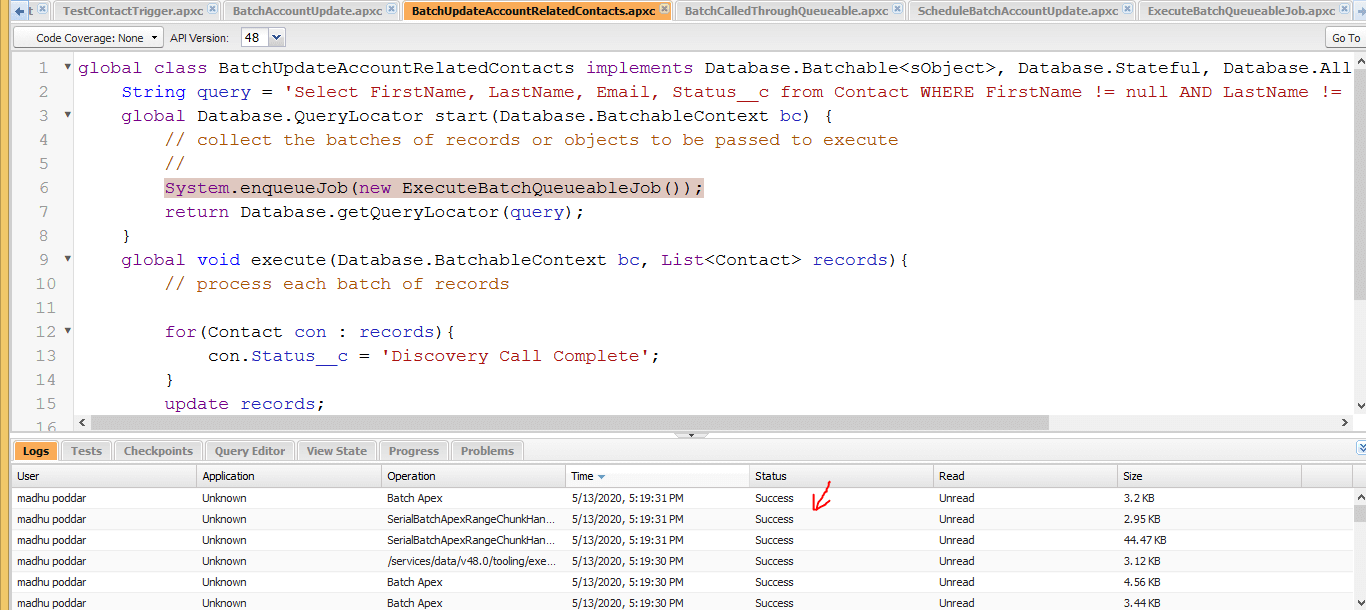Collapse the start method at line 3
The height and width of the screenshot is (610, 1366).
[x=67, y=116]
